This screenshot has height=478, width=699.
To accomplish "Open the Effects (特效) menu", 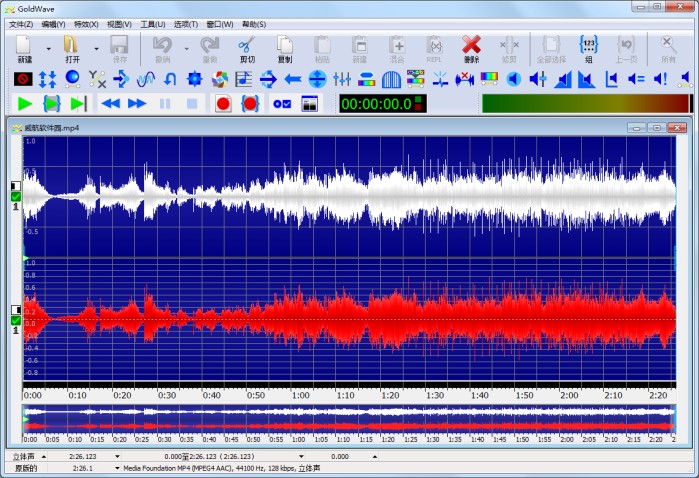I will [x=86, y=23].
